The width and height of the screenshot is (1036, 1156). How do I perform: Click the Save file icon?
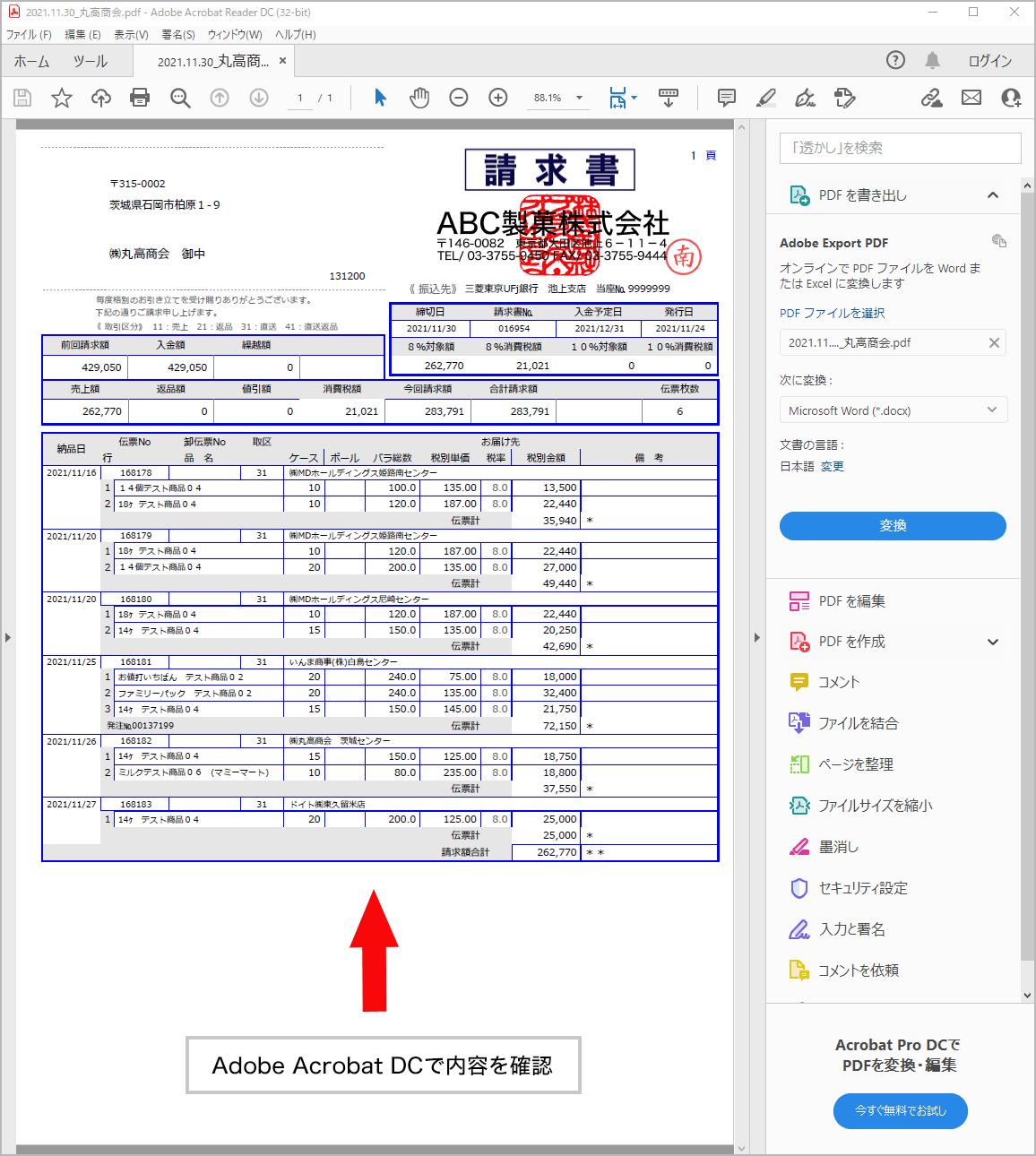(x=22, y=98)
